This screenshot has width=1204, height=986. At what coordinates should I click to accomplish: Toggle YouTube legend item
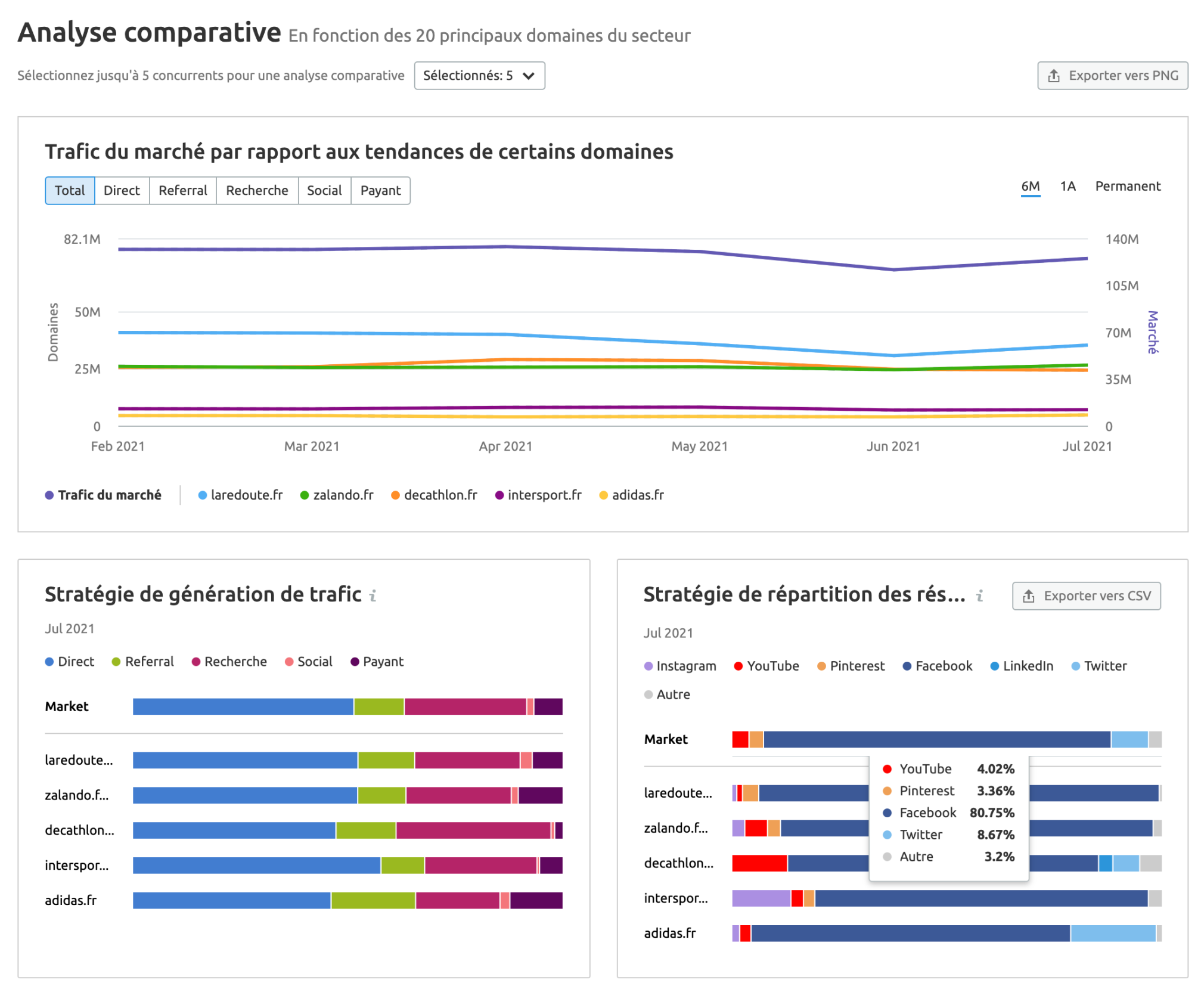click(767, 665)
